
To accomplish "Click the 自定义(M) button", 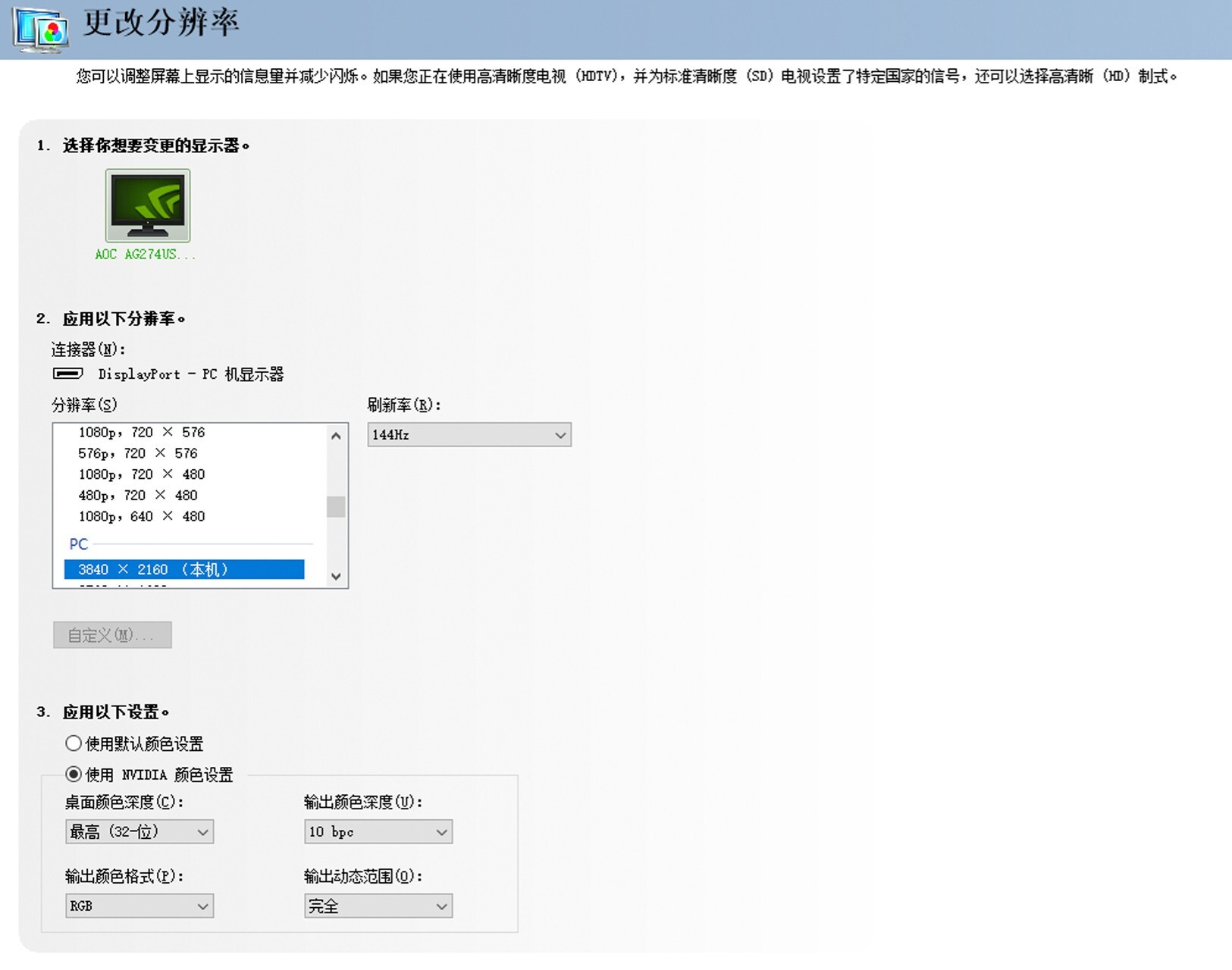I will click(111, 635).
